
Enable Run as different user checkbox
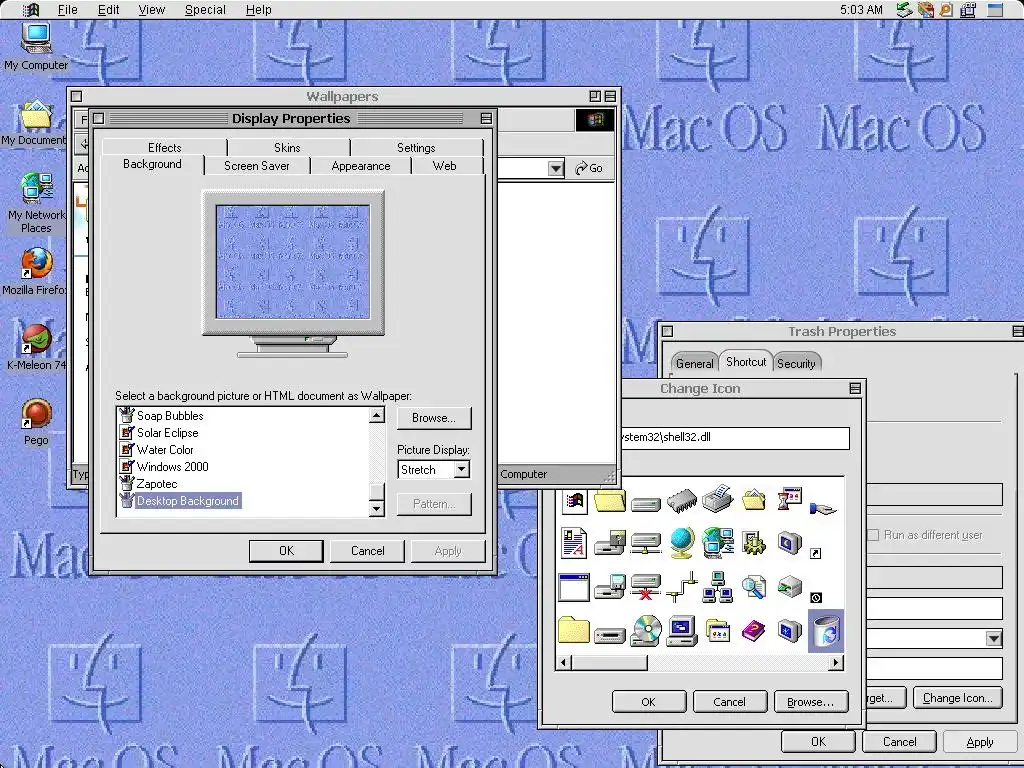pos(873,535)
